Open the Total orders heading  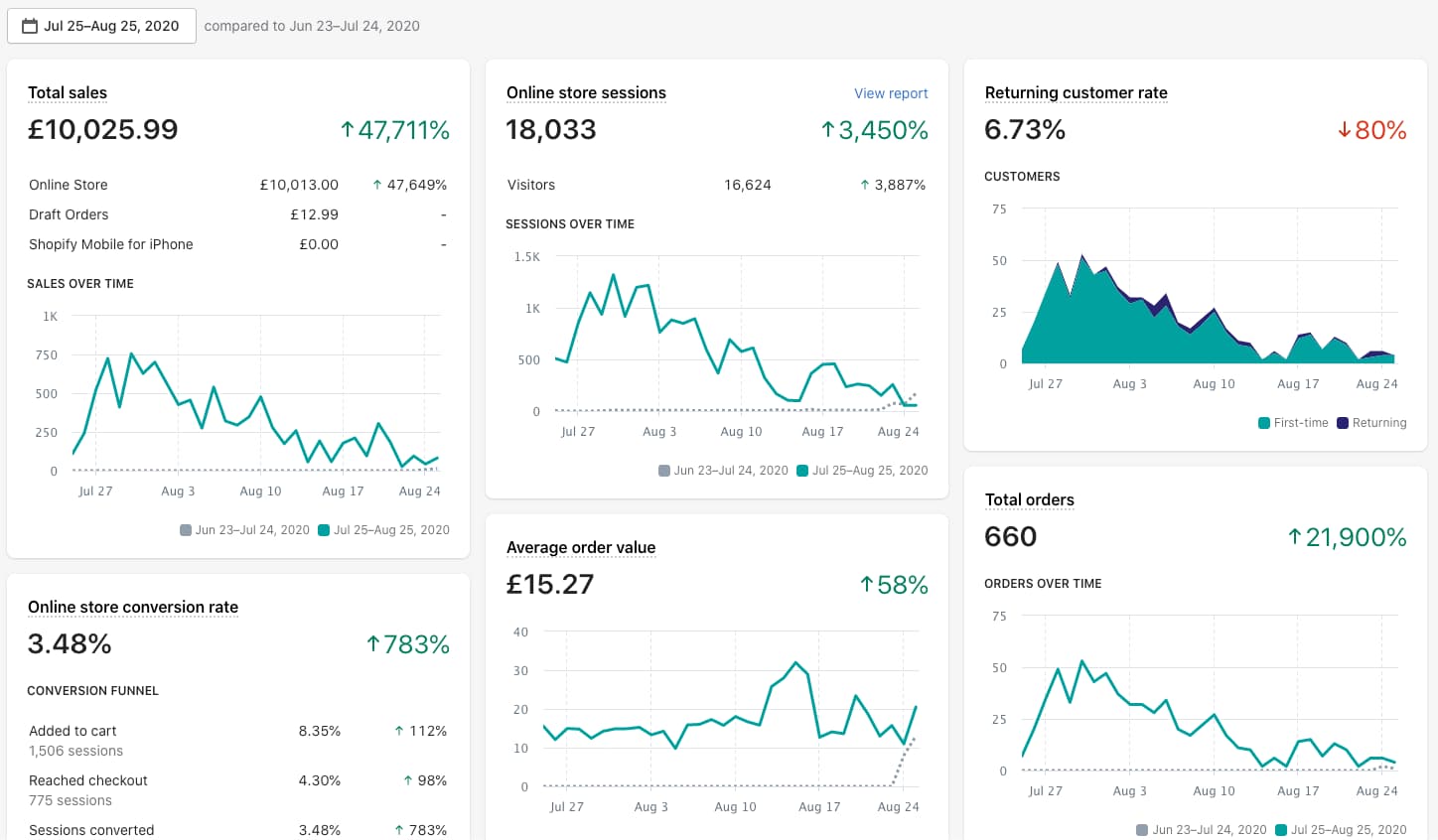click(1029, 499)
